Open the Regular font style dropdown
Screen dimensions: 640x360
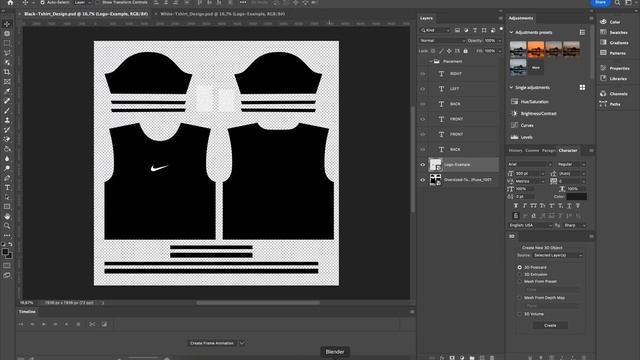pyautogui.click(x=571, y=164)
